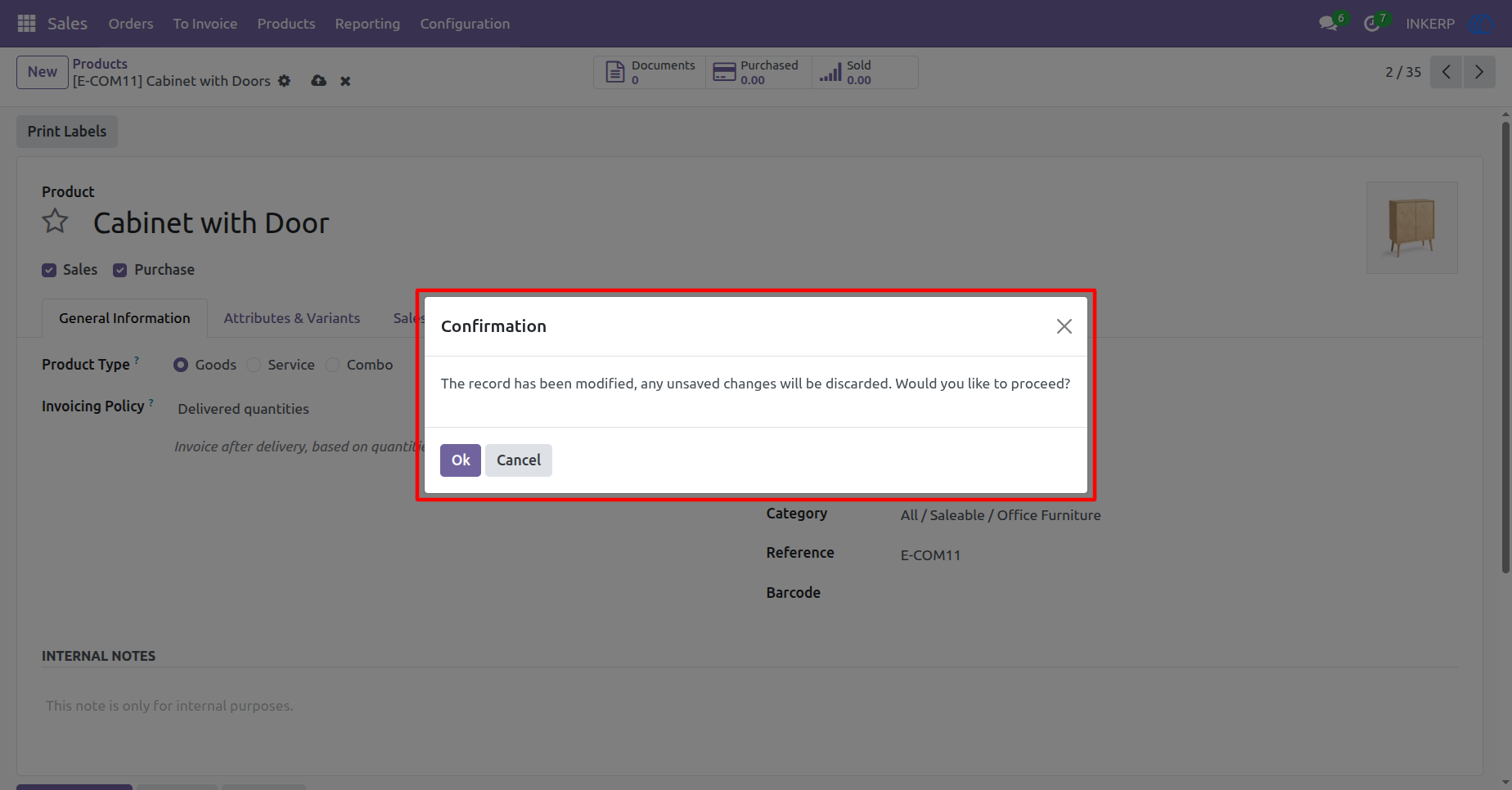Click the Print Labels button
Image resolution: width=1512 pixels, height=790 pixels.
tap(67, 132)
